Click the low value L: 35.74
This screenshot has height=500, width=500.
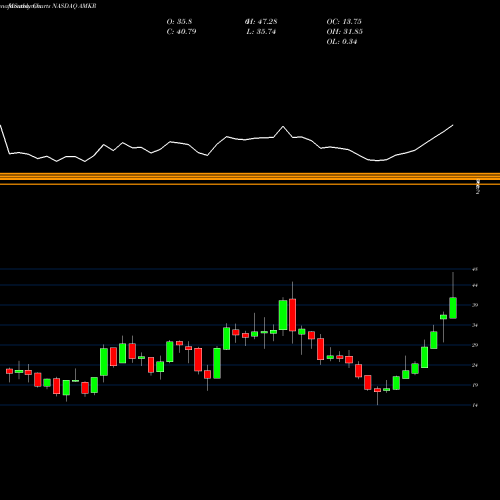pos(261,32)
